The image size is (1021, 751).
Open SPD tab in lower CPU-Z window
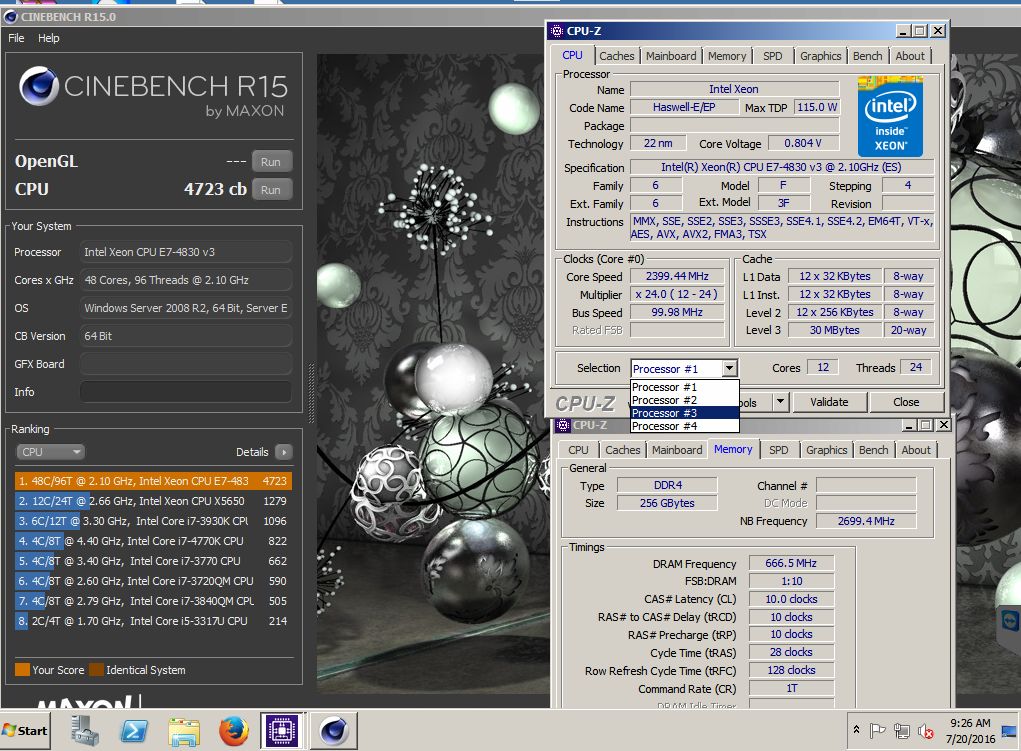coord(778,450)
